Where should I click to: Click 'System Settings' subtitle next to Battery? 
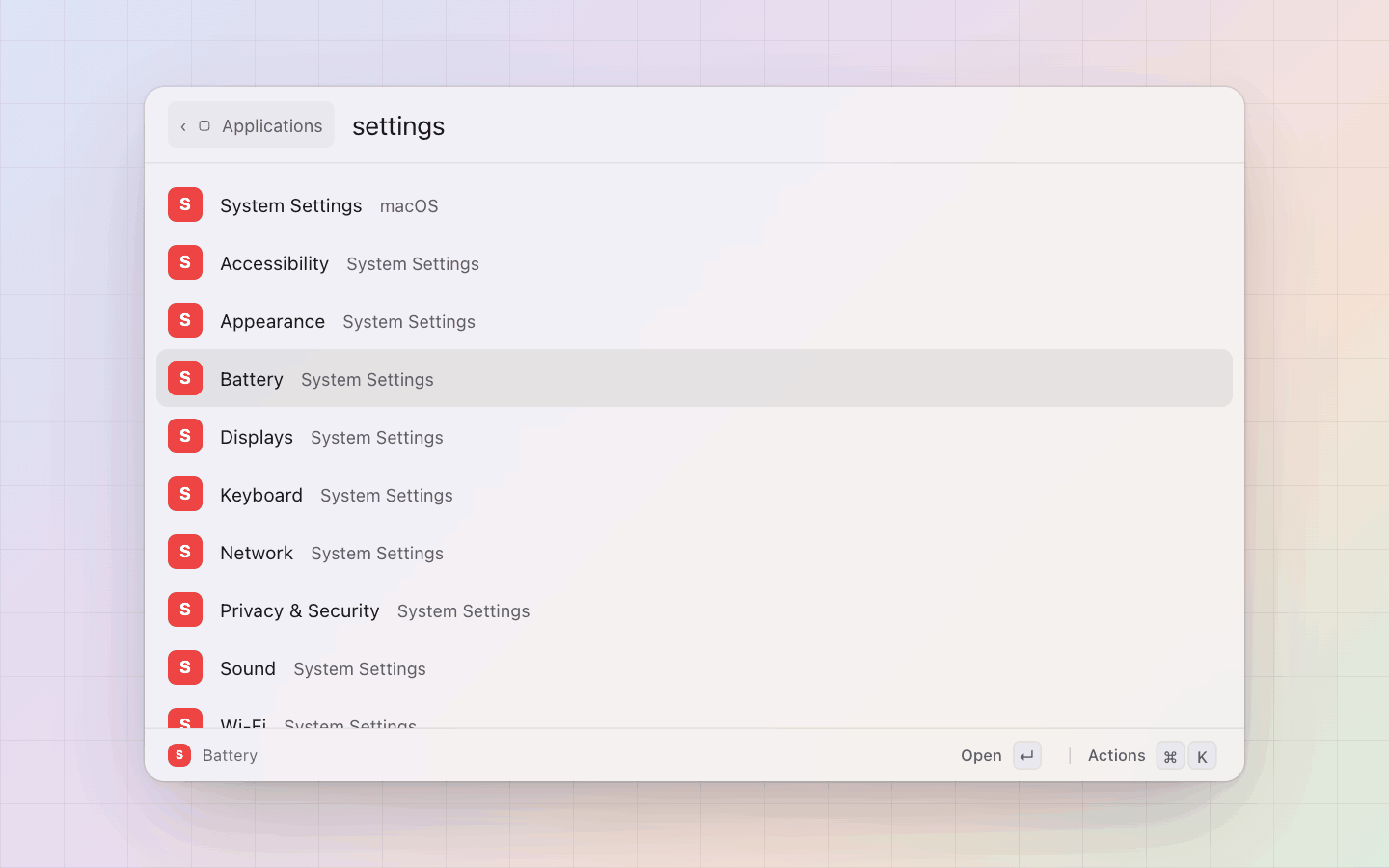coord(368,380)
